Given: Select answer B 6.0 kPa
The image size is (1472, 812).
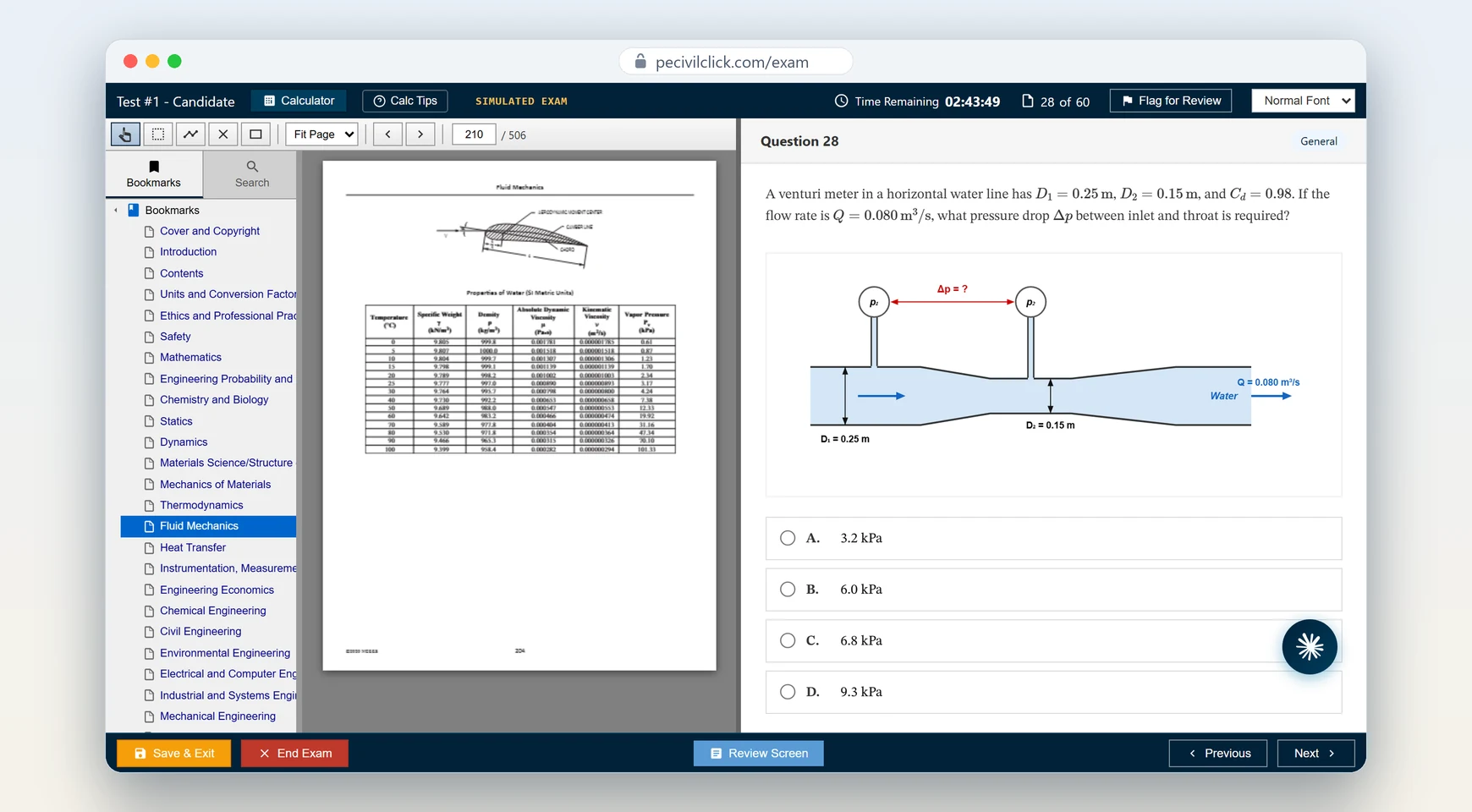Looking at the screenshot, I should tap(1053, 590).
